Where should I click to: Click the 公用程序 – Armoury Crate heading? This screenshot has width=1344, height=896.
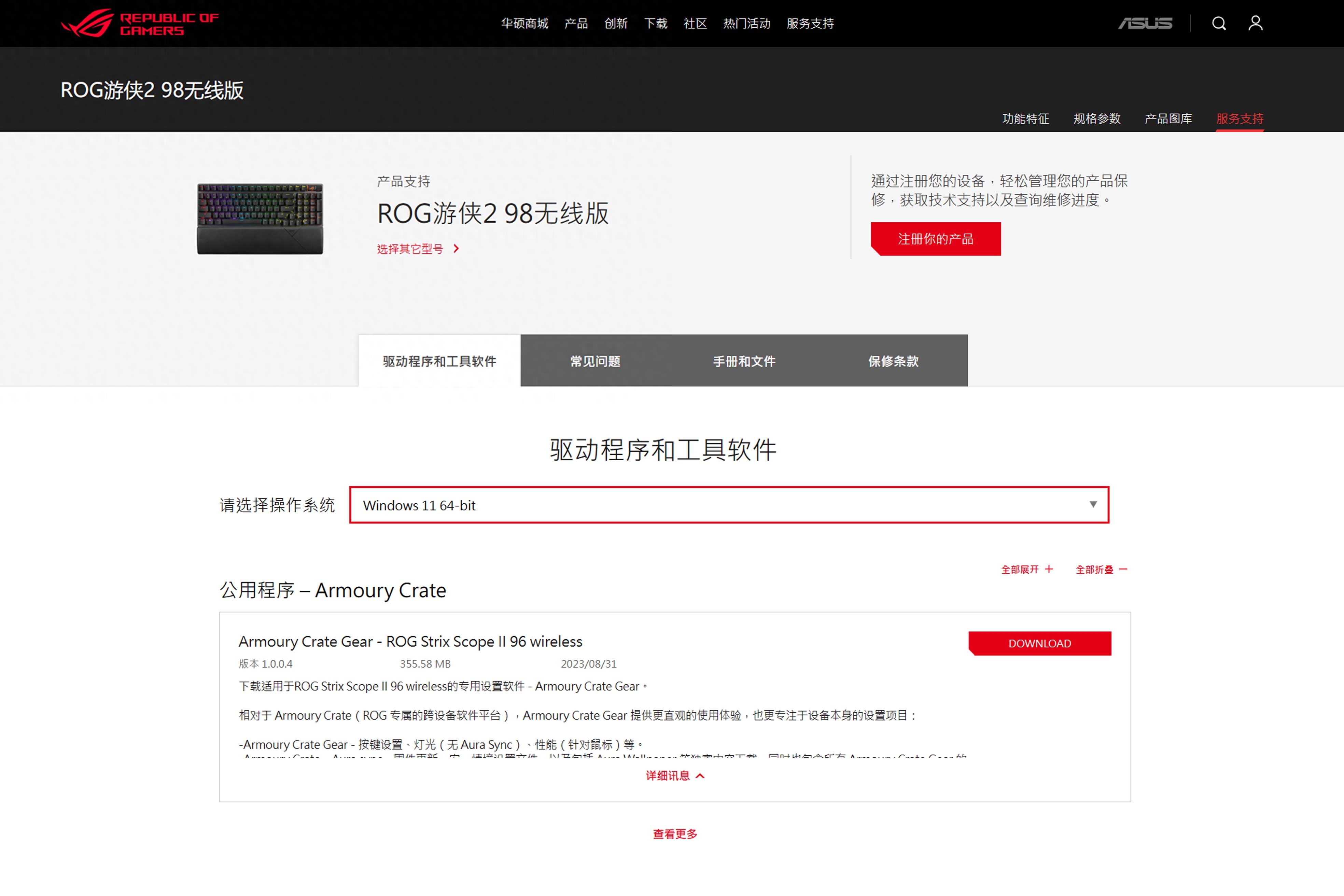coord(333,590)
